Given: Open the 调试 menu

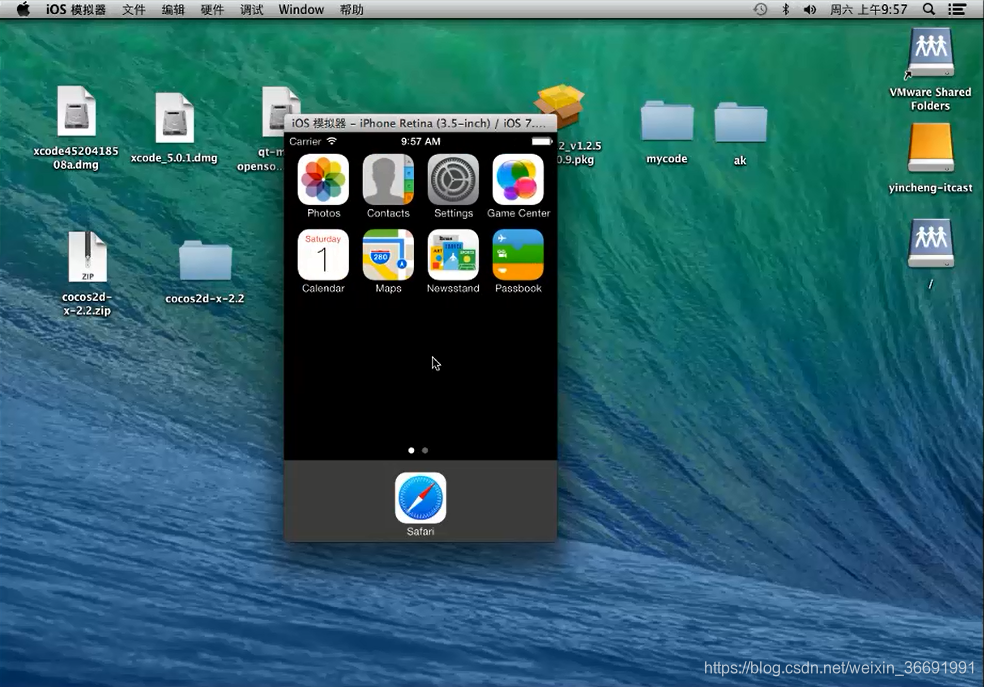Looking at the screenshot, I should click(252, 9).
